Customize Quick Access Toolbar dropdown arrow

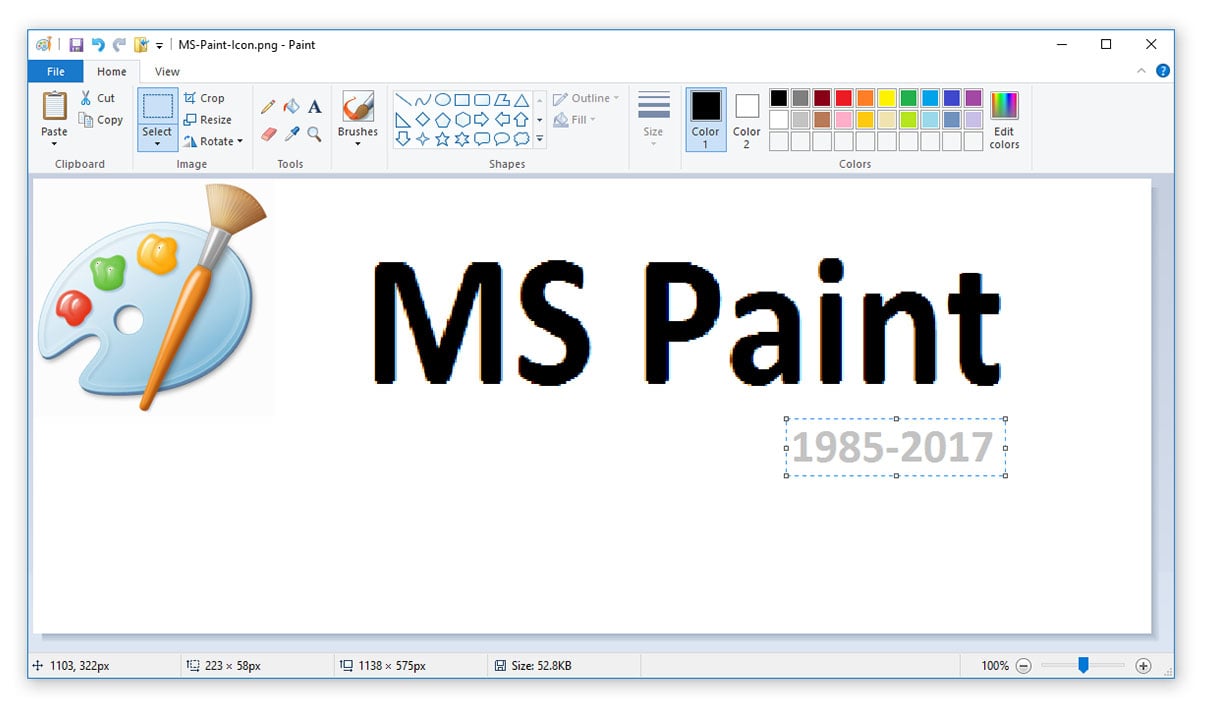(x=160, y=45)
